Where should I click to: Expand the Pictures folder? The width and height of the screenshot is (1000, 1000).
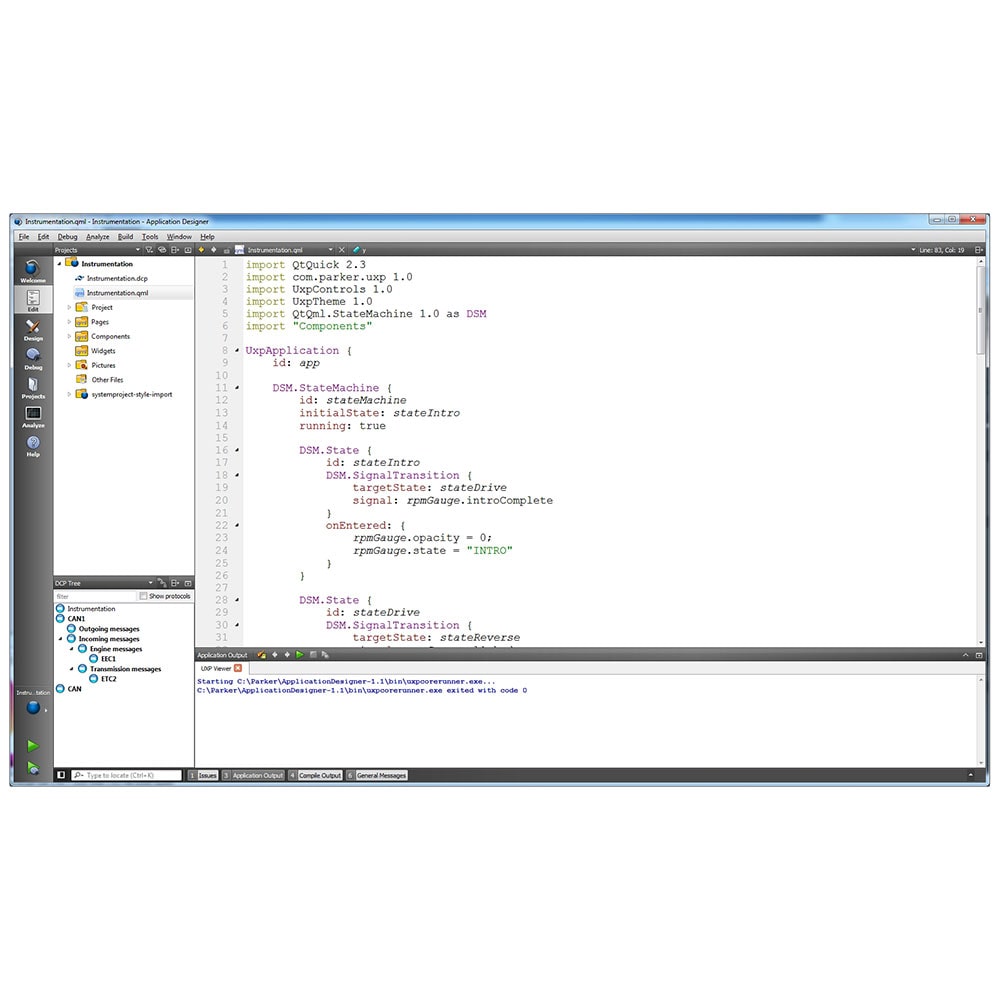coord(69,365)
